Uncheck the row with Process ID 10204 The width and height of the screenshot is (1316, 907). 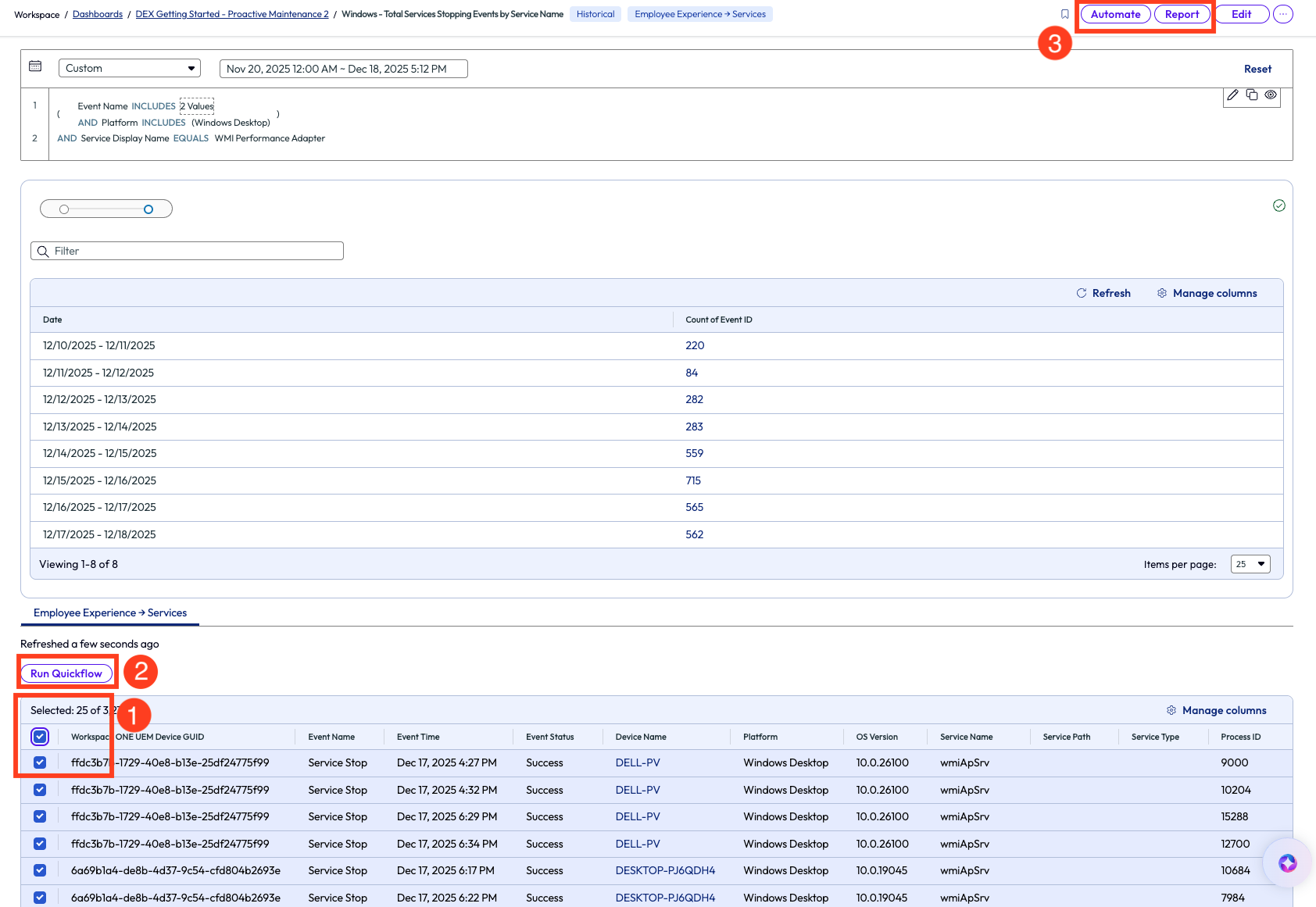point(40,790)
